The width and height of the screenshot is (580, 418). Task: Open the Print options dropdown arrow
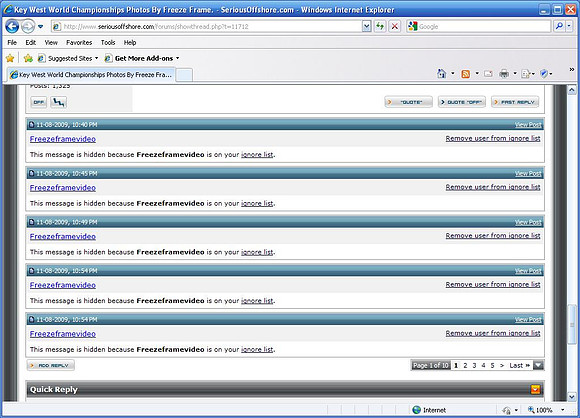tap(515, 74)
